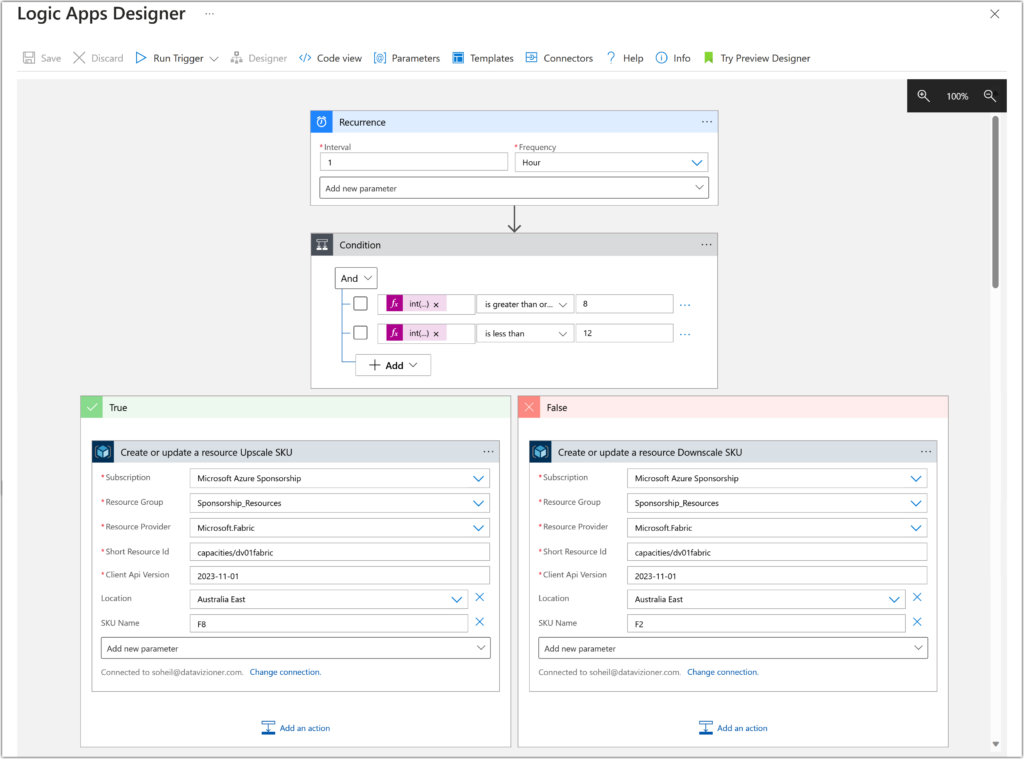Screen dimensions: 1024x759
Task: Click the Discard X icon
Action: (x=79, y=58)
